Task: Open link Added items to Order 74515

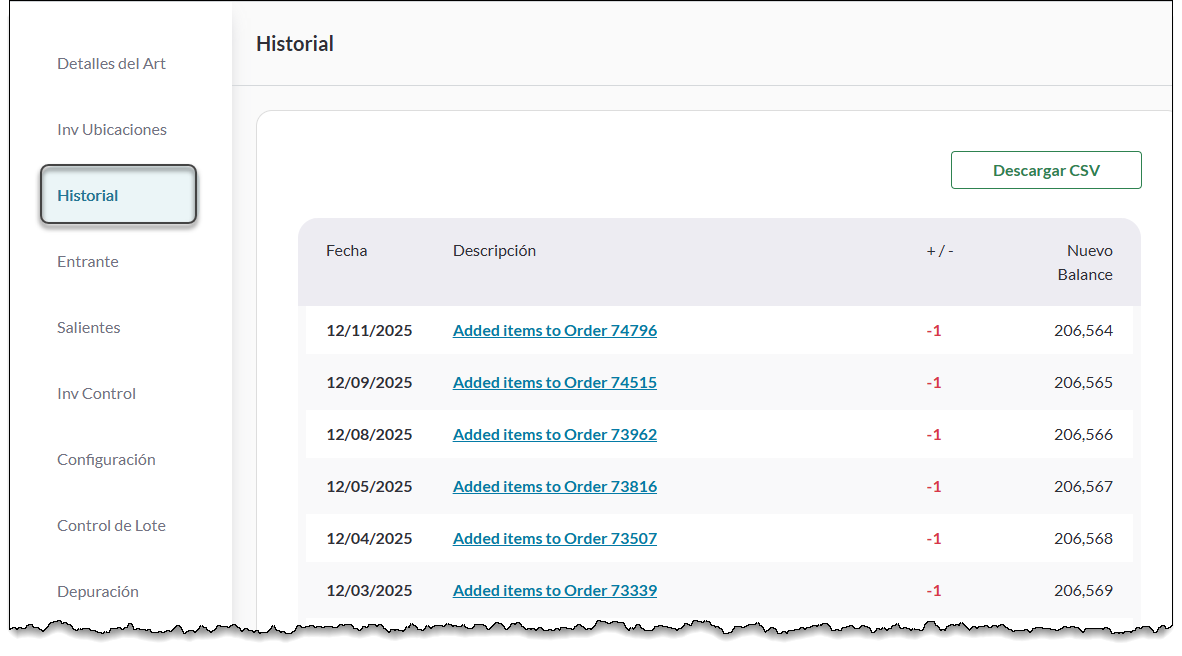Action: coord(554,383)
